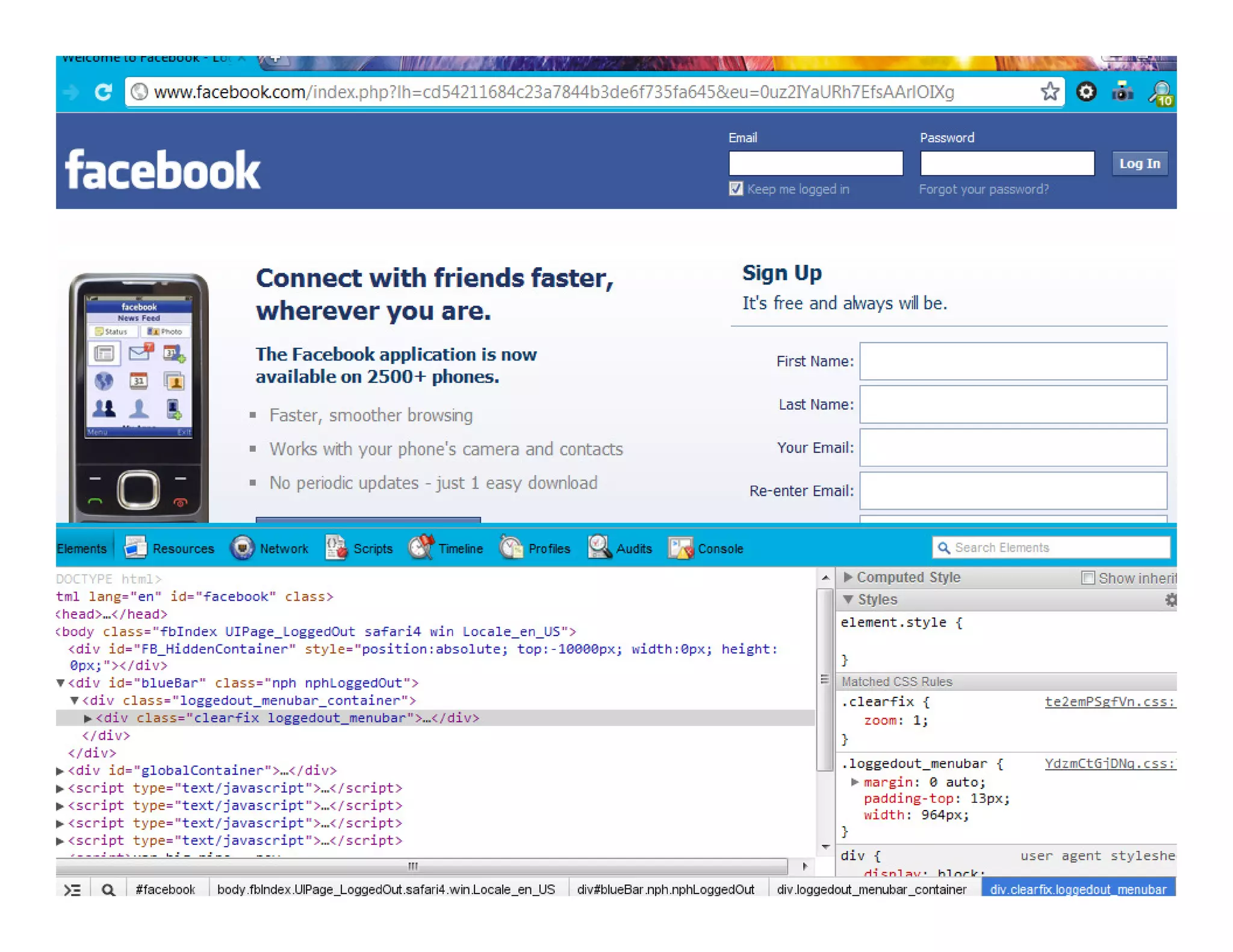Select the Welcome to Facebook browser tab

154,59
